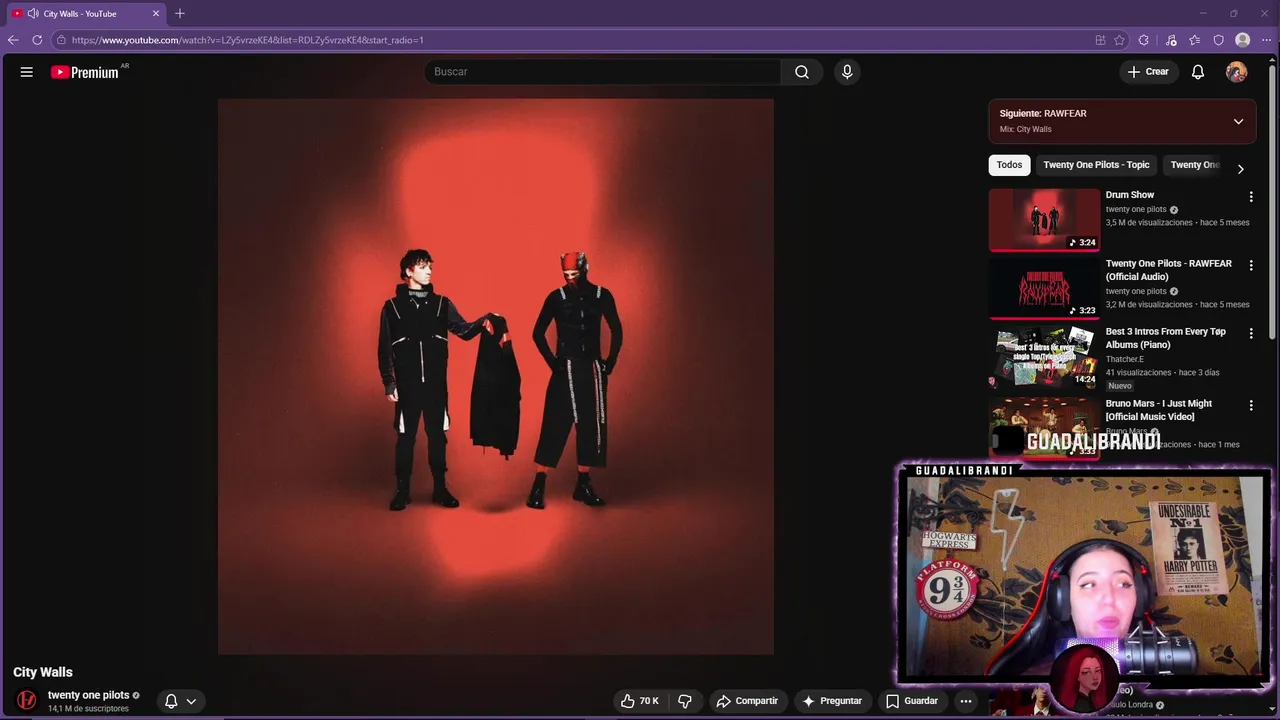Open browser profile icon in toolbar
Image resolution: width=1280 pixels, height=720 pixels.
1243,40
